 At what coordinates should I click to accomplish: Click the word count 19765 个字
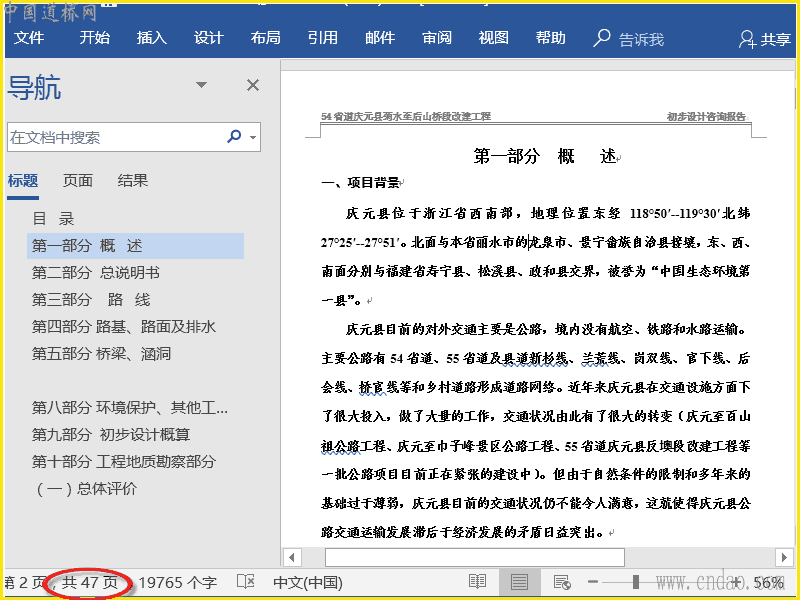click(x=178, y=582)
